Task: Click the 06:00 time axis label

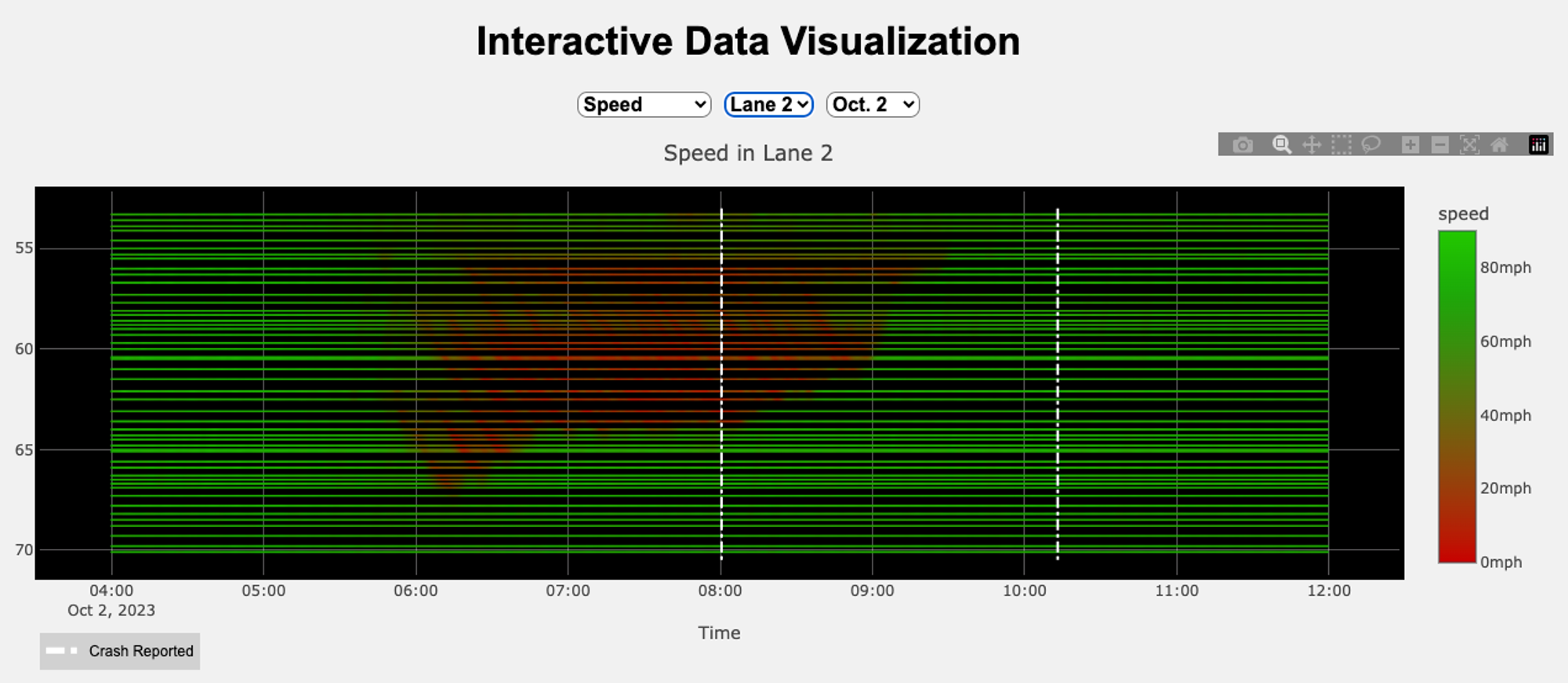Action: tap(416, 590)
